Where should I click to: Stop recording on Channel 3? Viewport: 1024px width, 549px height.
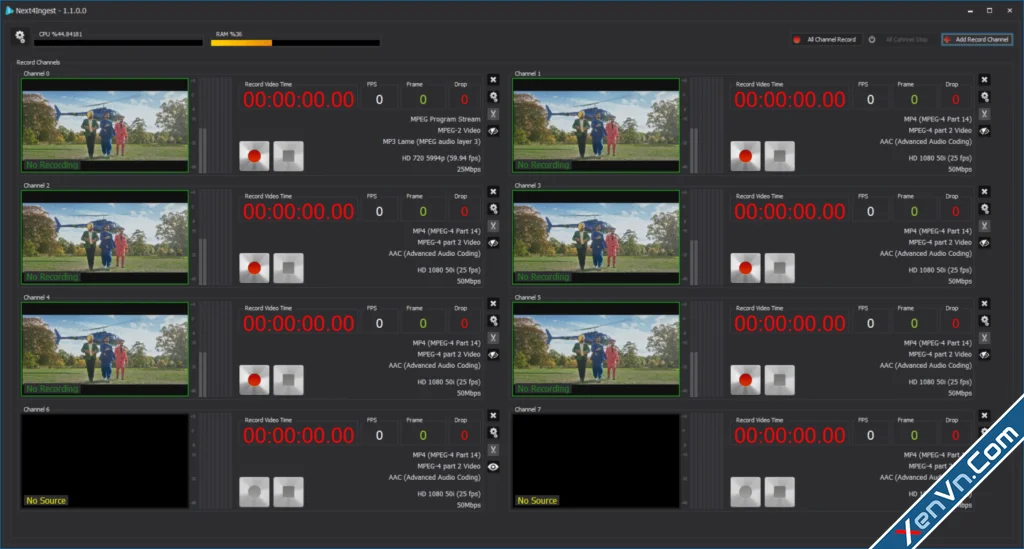click(779, 268)
